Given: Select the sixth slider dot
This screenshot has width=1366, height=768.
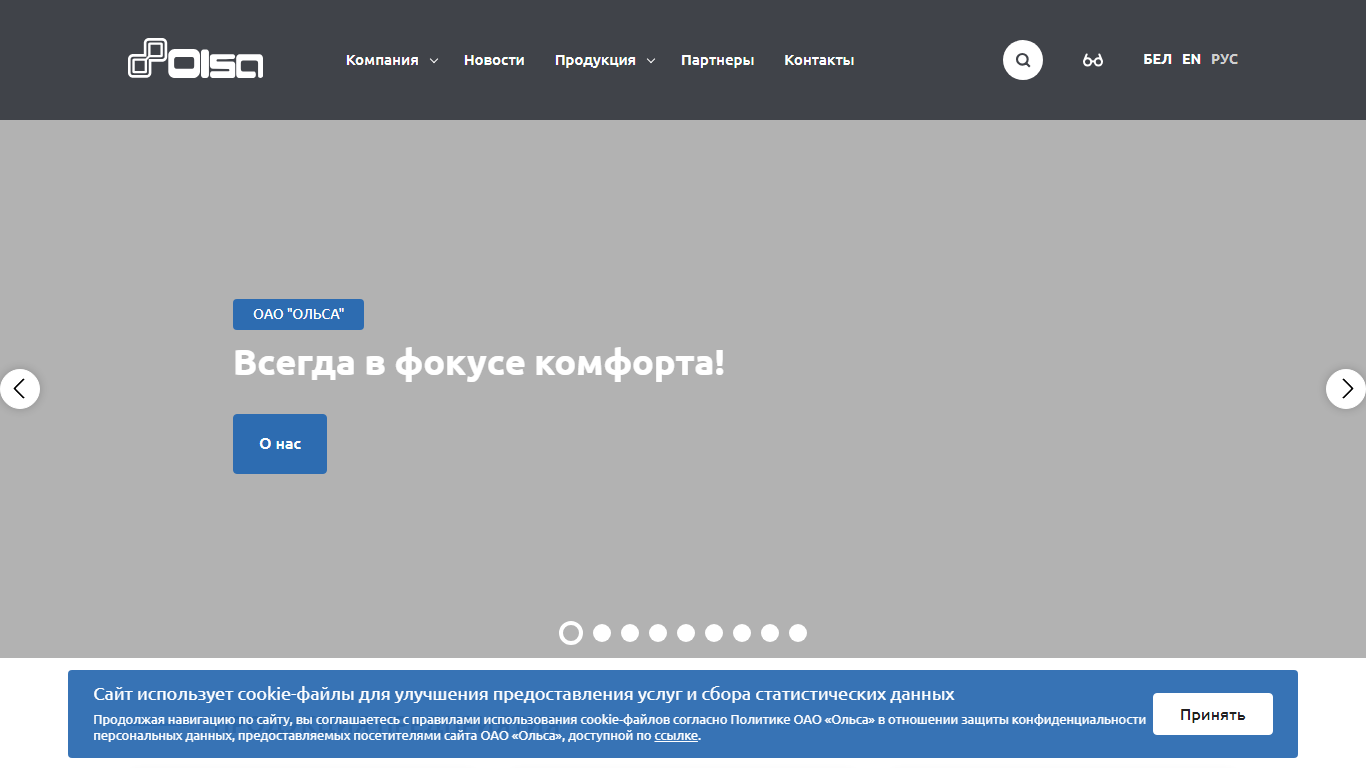Looking at the screenshot, I should 714,633.
